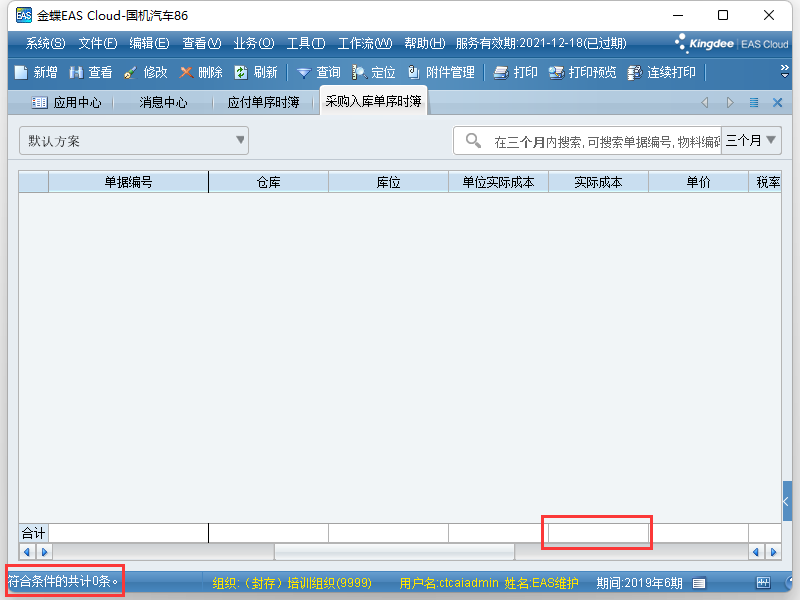Image resolution: width=800 pixels, height=600 pixels.
Task: Click the 实际成本 column header
Action: tap(598, 182)
